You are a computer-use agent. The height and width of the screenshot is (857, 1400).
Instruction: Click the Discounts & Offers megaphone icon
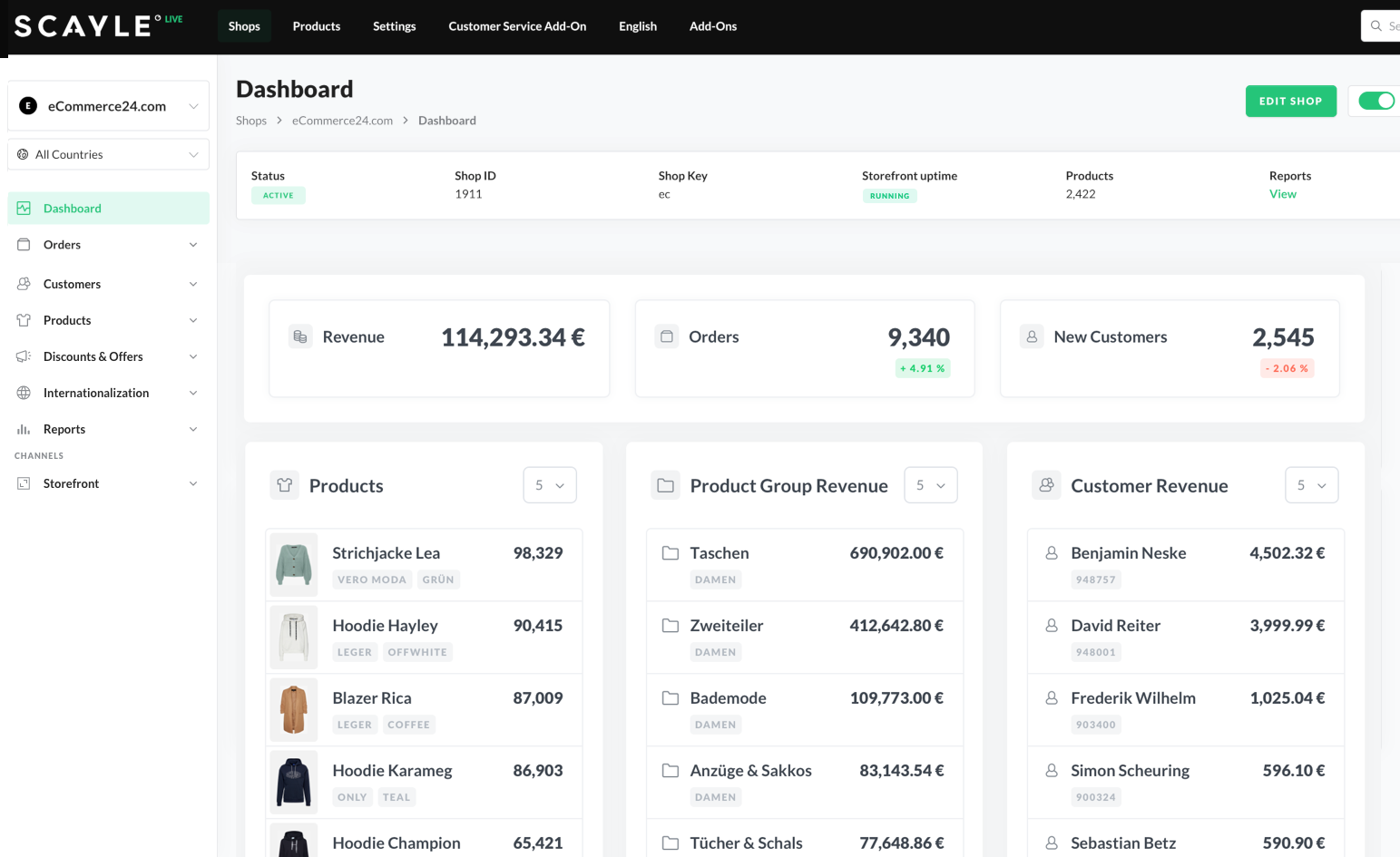[x=24, y=356]
